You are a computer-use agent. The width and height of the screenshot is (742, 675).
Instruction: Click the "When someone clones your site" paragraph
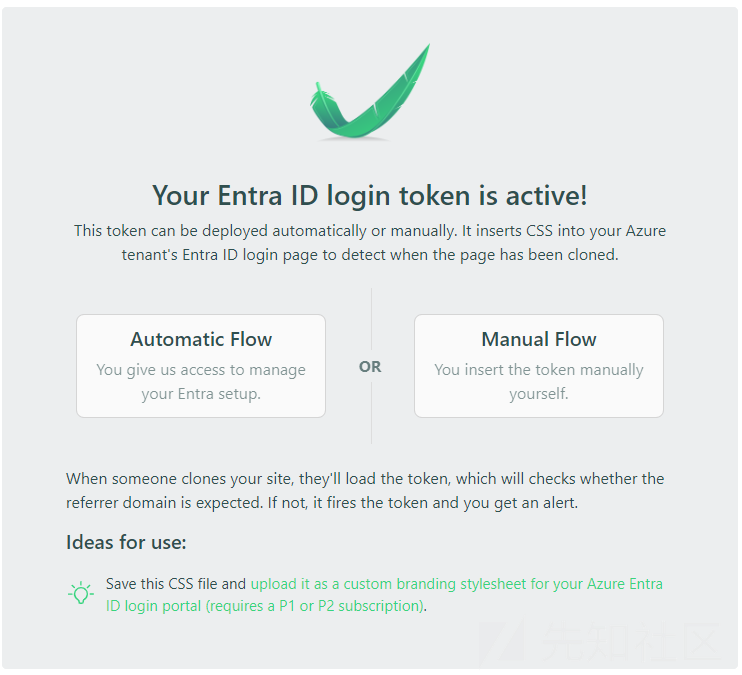[365, 490]
